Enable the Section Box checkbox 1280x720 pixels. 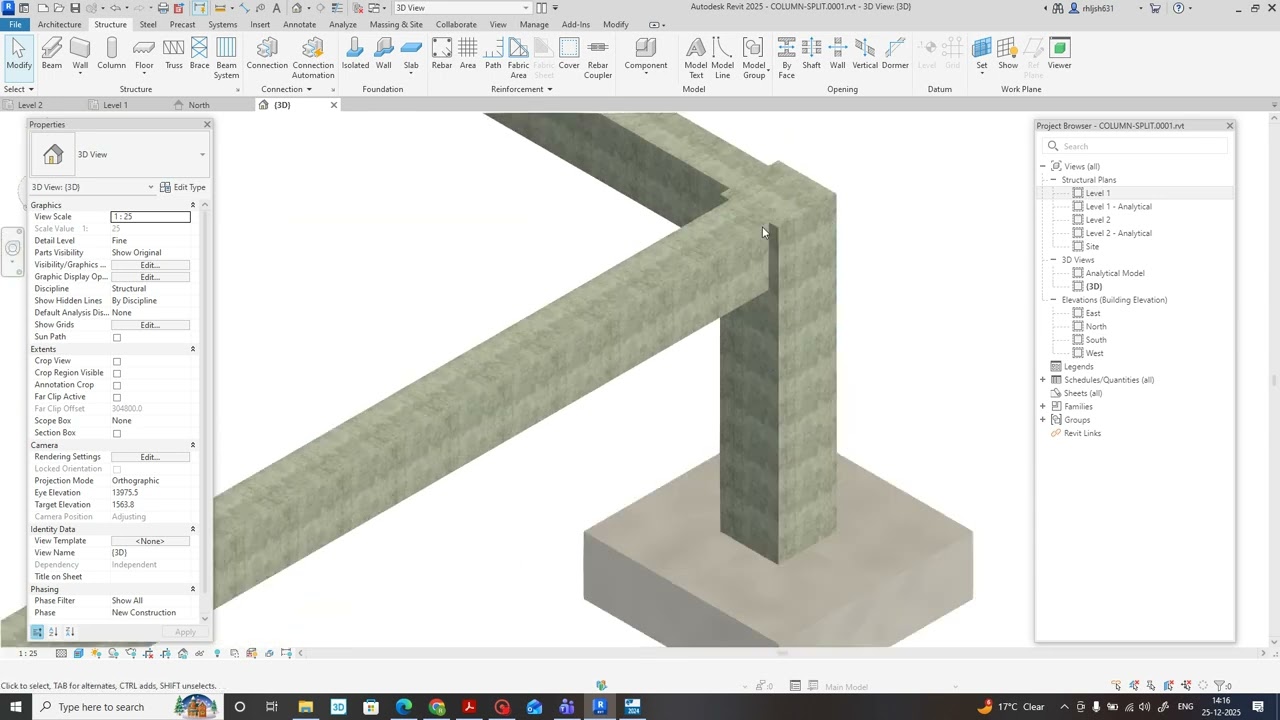[117, 433]
